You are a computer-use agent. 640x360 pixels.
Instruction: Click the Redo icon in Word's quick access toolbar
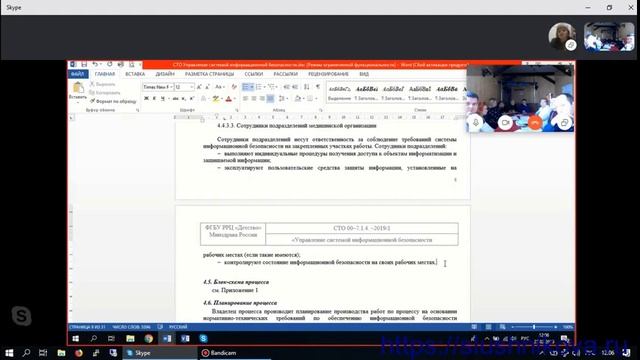point(109,64)
